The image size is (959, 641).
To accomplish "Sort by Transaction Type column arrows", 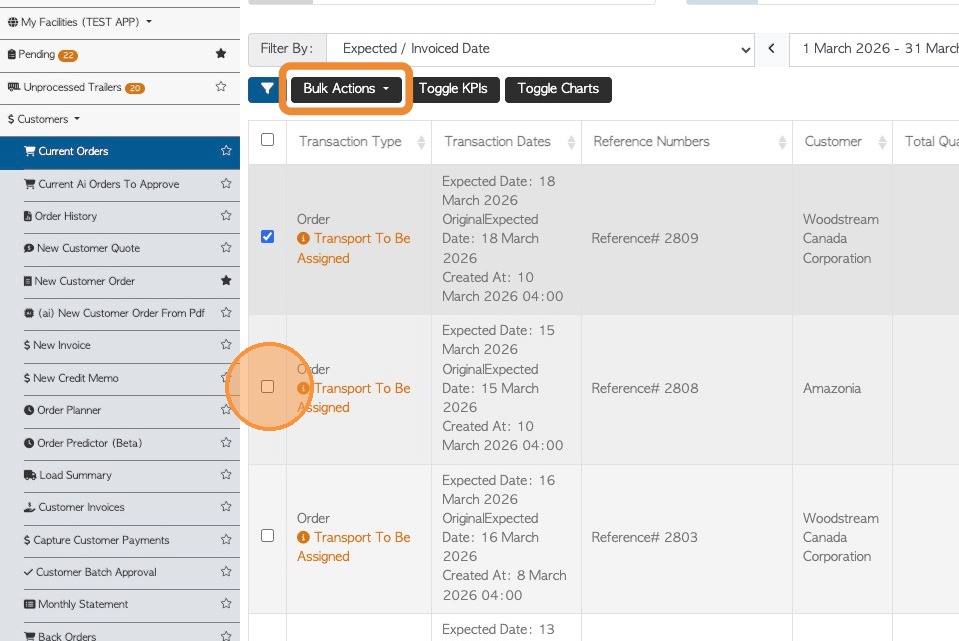I will (421, 142).
